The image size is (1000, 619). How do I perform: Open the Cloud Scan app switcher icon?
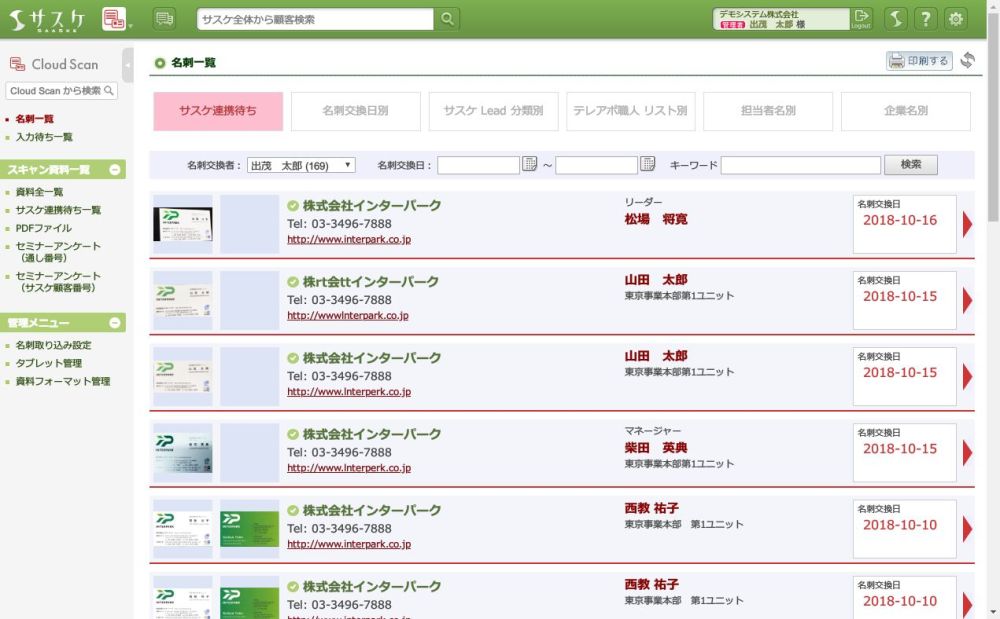pos(114,18)
